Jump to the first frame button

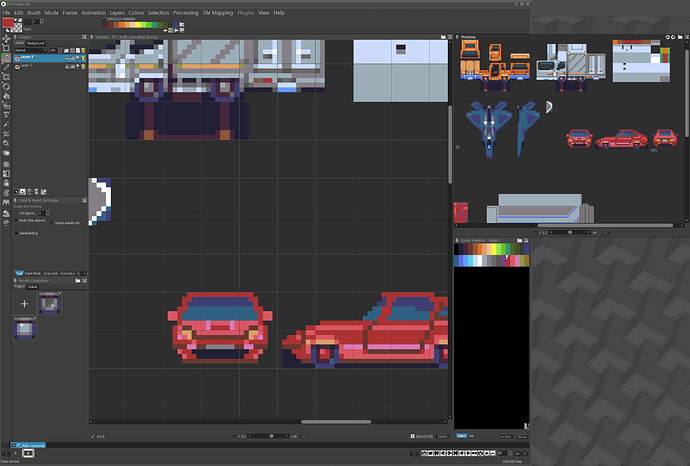[437, 453]
